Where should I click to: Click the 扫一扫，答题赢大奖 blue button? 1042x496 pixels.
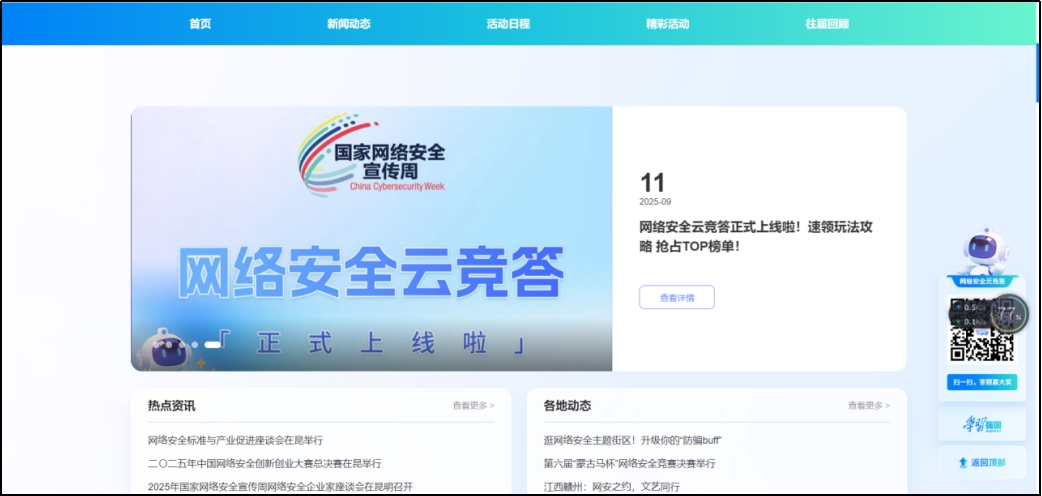[981, 382]
